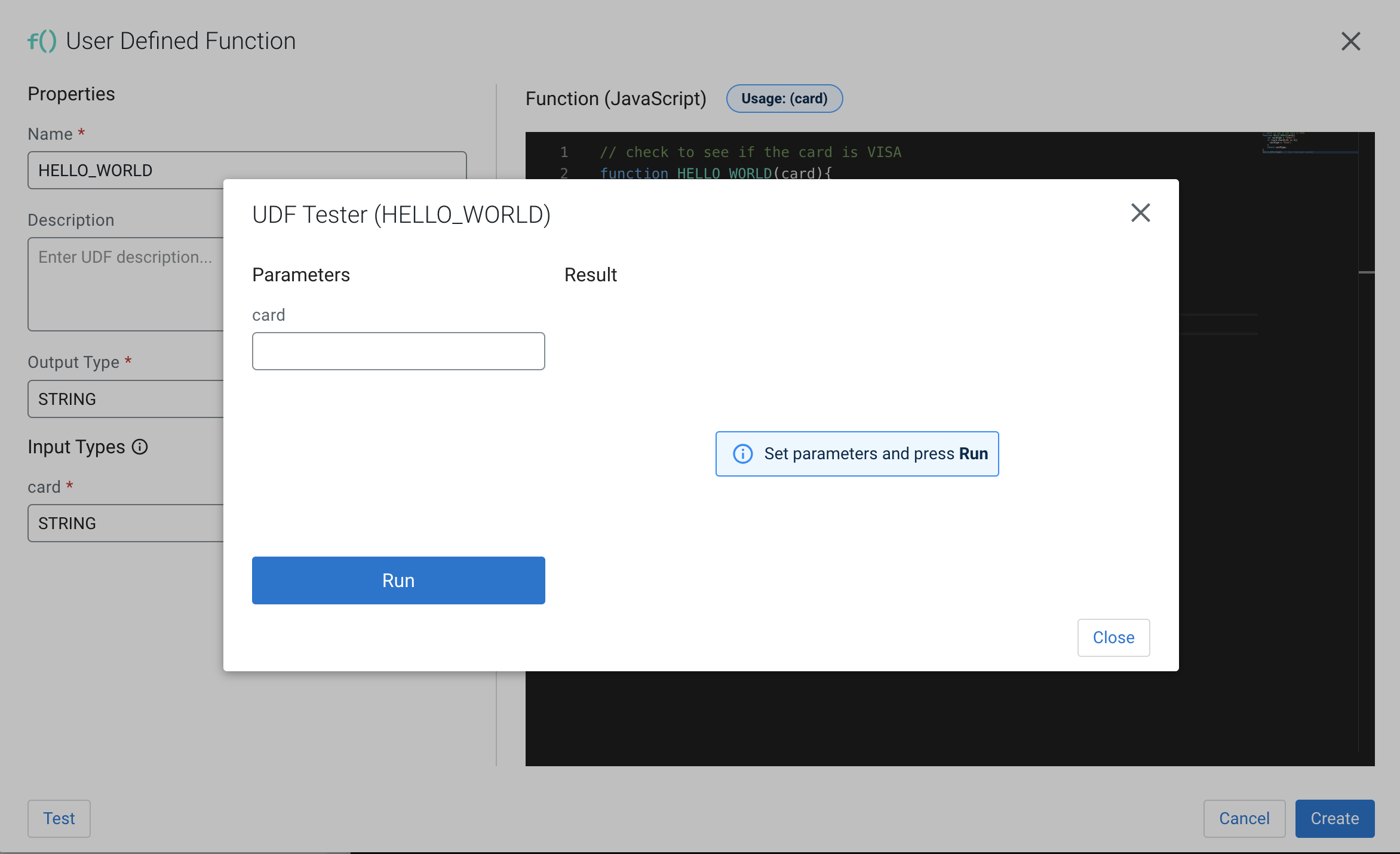The width and height of the screenshot is (1400, 854).
Task: Close the User Defined Function dialog
Action: click(1350, 41)
